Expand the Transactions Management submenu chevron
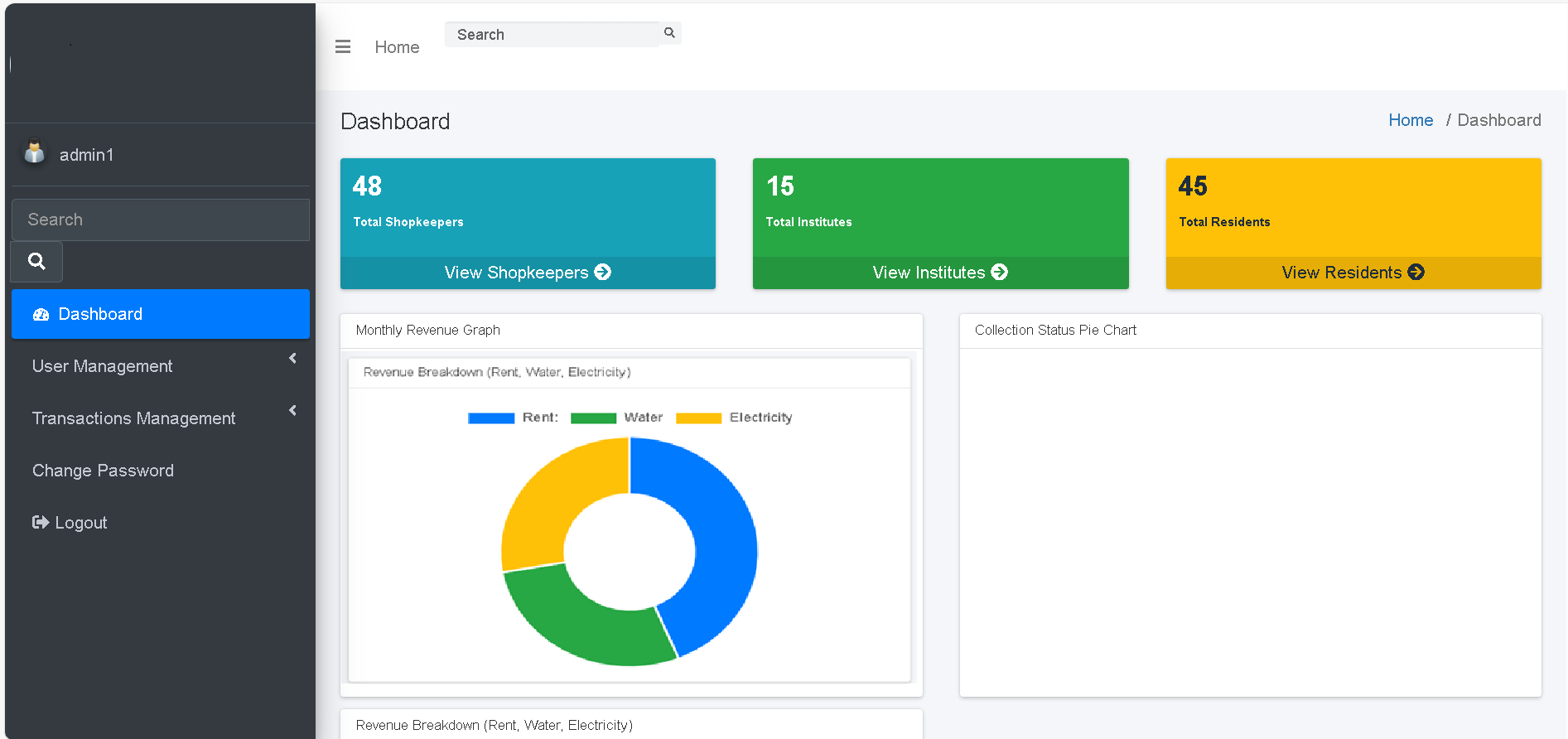 pyautogui.click(x=292, y=410)
